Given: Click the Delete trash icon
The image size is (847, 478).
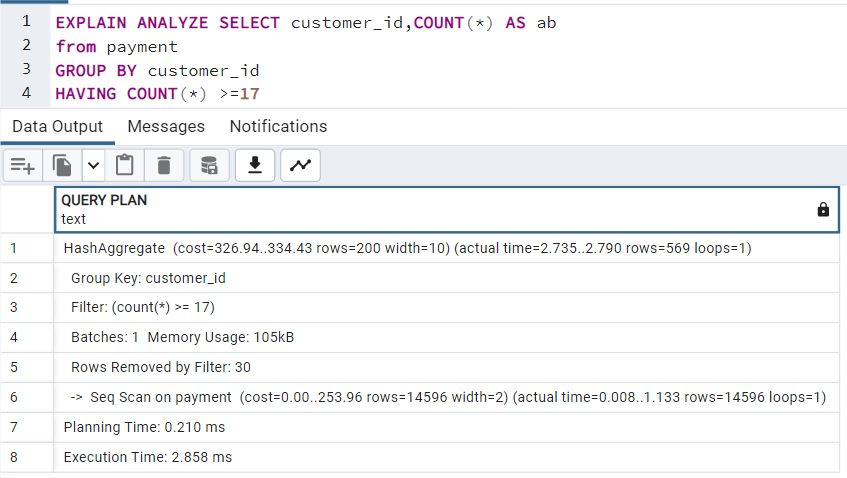Looking at the screenshot, I should pos(164,165).
